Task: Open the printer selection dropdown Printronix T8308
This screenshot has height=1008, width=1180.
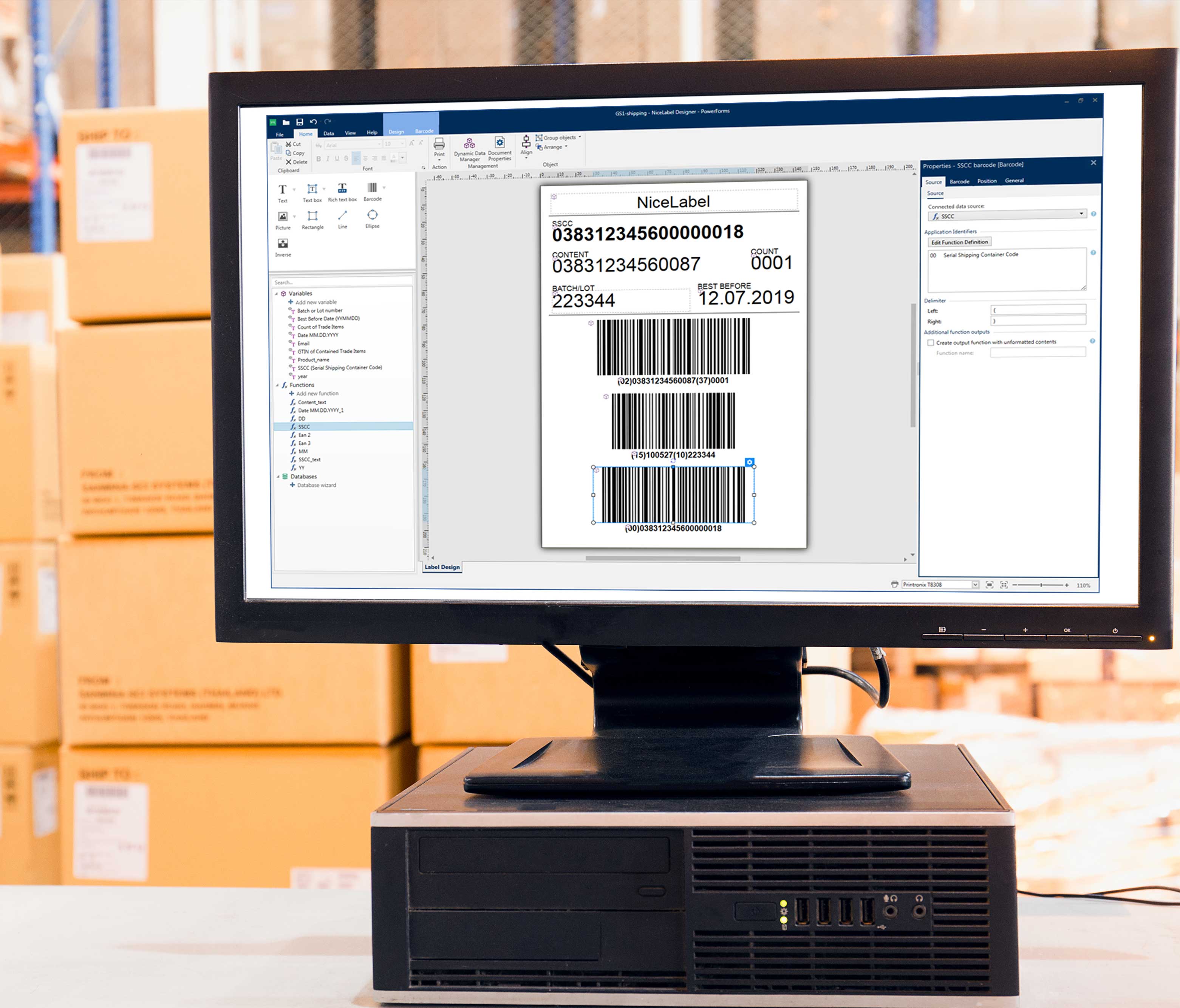Action: pyautogui.click(x=940, y=585)
